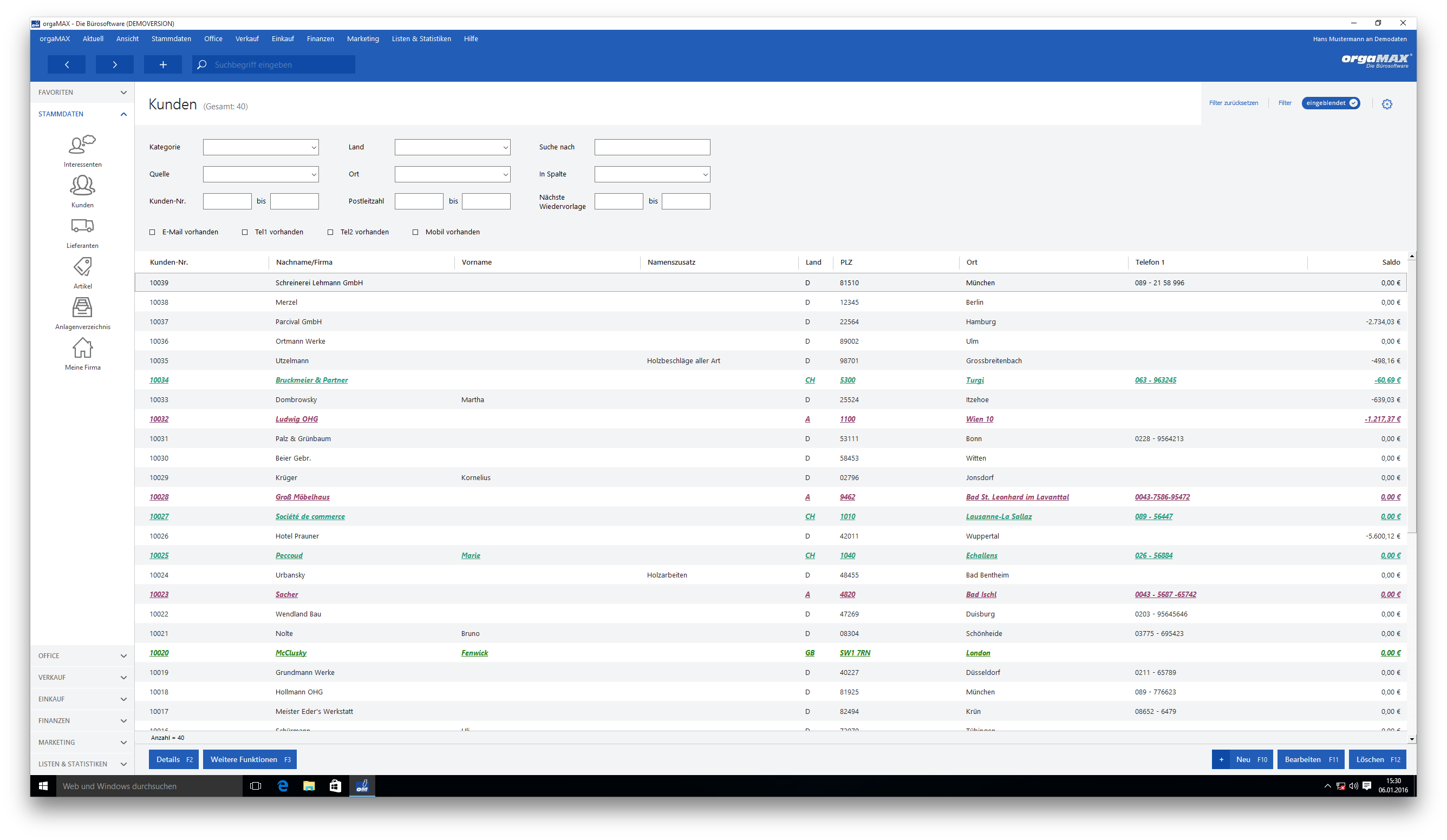The height and width of the screenshot is (840, 1447).
Task: Click the Weitere Funktionen button
Action: [x=250, y=760]
